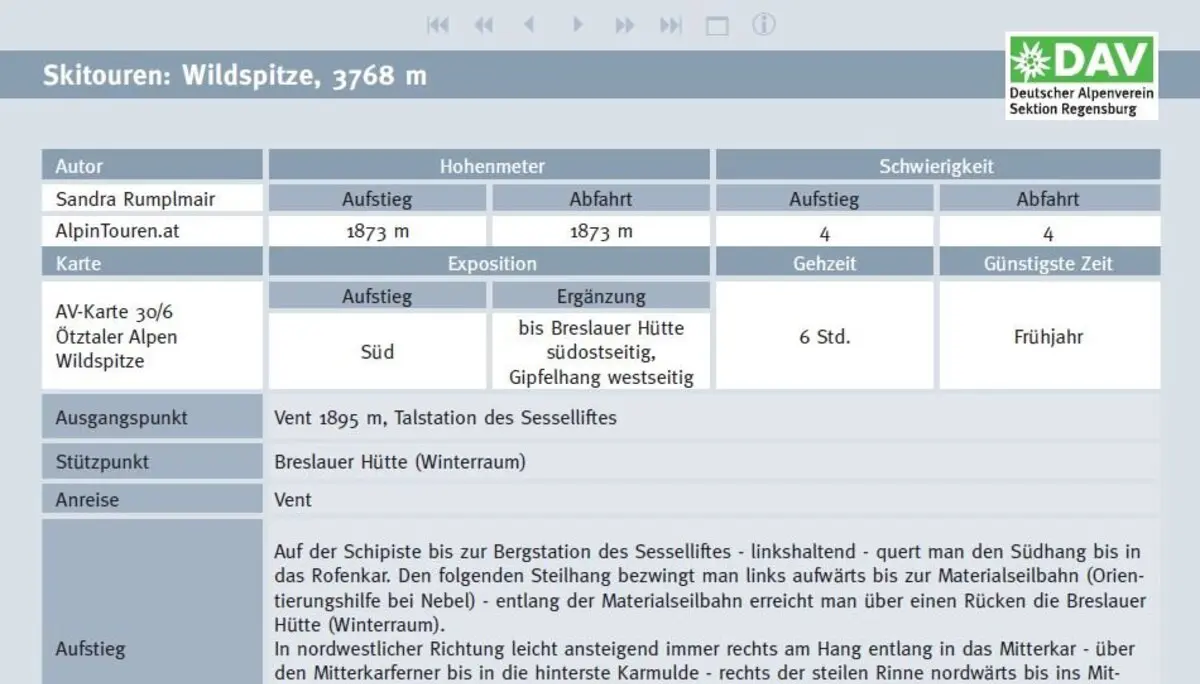1200x684 pixels.
Task: Select the Stützpunkt row label
Action: 151,461
